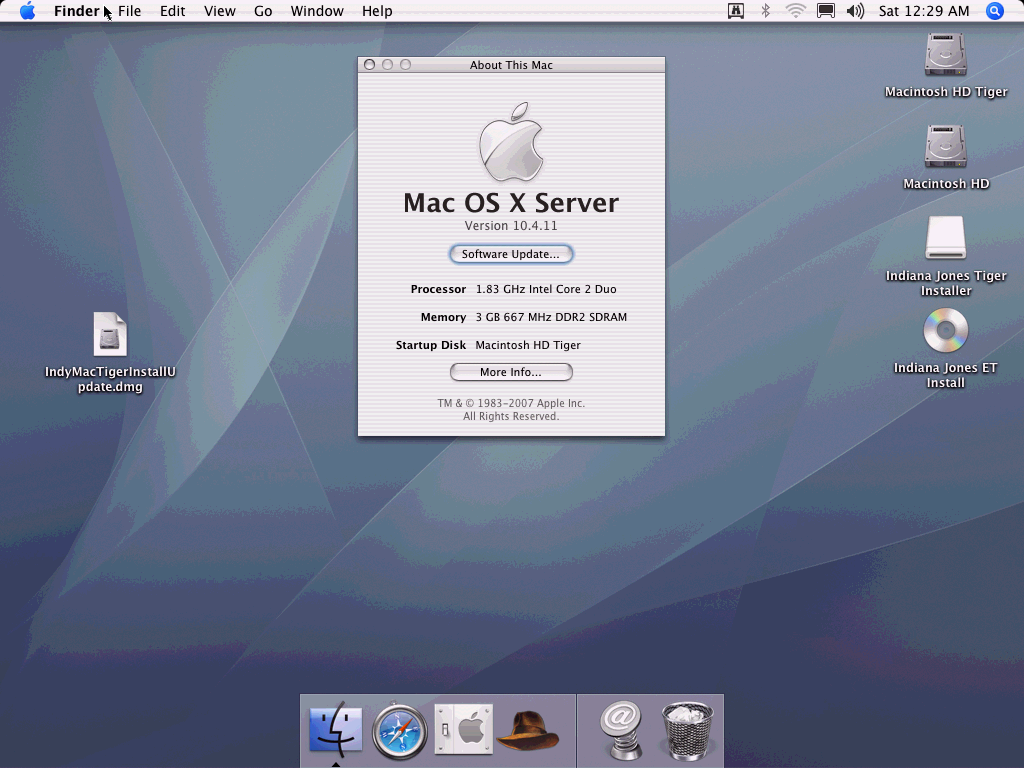The width and height of the screenshot is (1024, 768).
Task: Launch the Indiana Jones fedora hat app
Action: [527, 731]
